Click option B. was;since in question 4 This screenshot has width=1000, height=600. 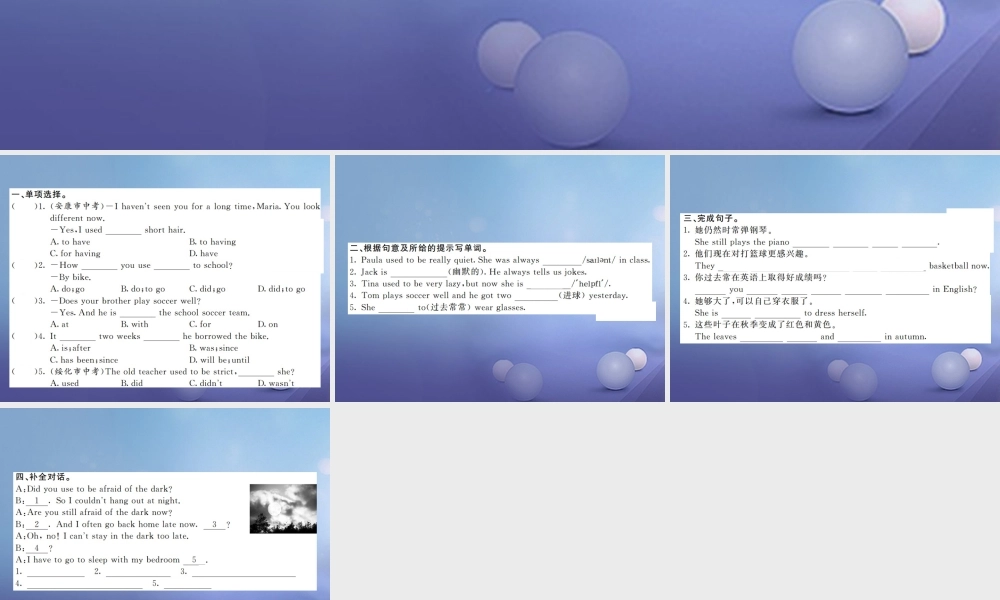213,348
